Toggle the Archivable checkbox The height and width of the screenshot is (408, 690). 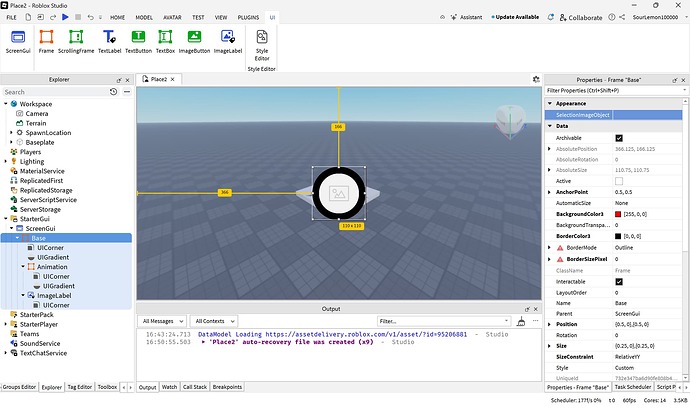click(x=619, y=138)
